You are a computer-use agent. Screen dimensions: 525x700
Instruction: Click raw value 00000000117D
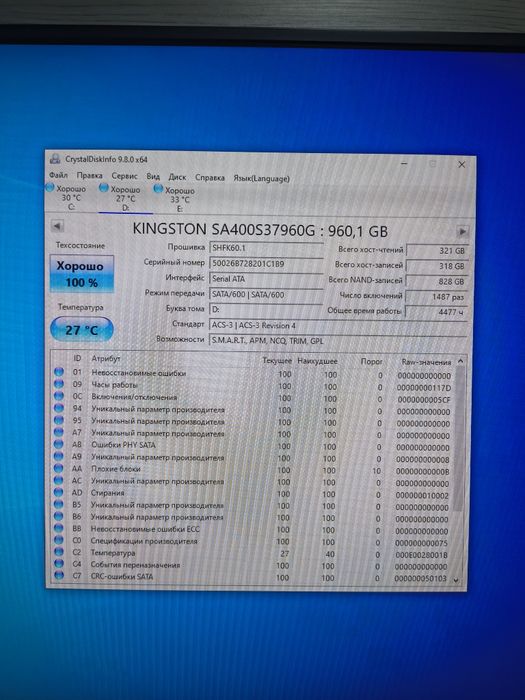[423, 388]
